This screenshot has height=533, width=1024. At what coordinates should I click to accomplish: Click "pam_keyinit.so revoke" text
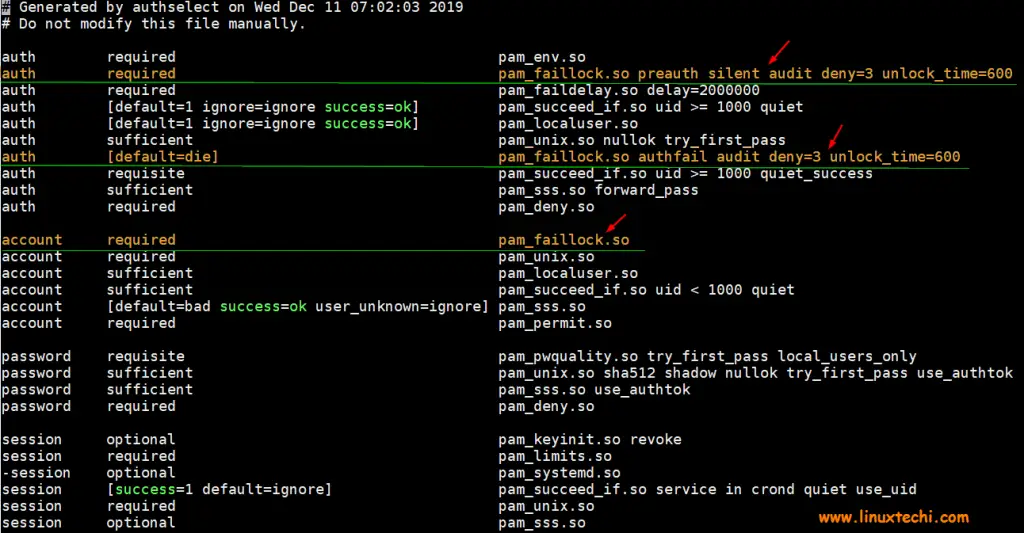tap(590, 440)
